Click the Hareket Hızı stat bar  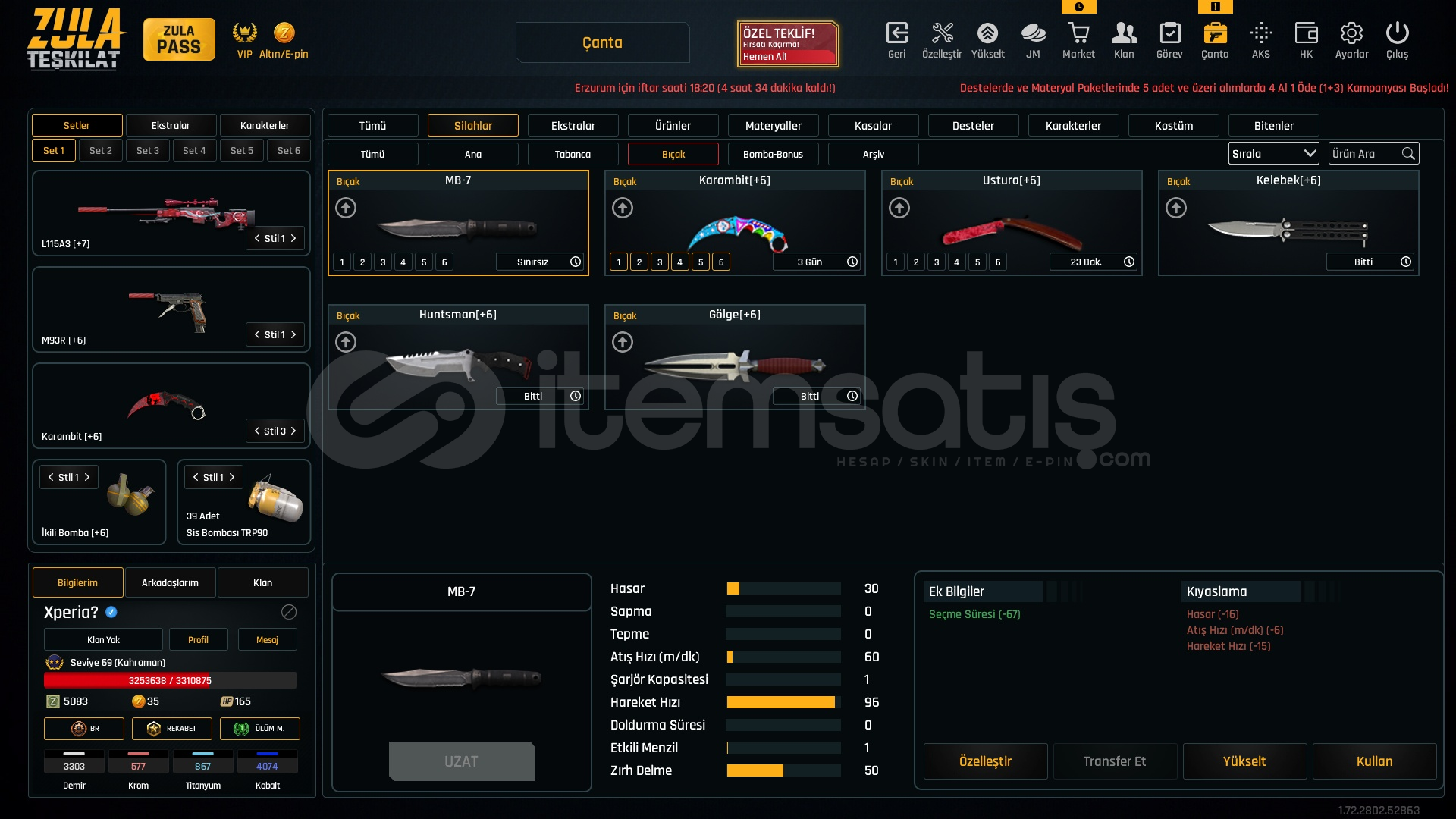(x=783, y=702)
